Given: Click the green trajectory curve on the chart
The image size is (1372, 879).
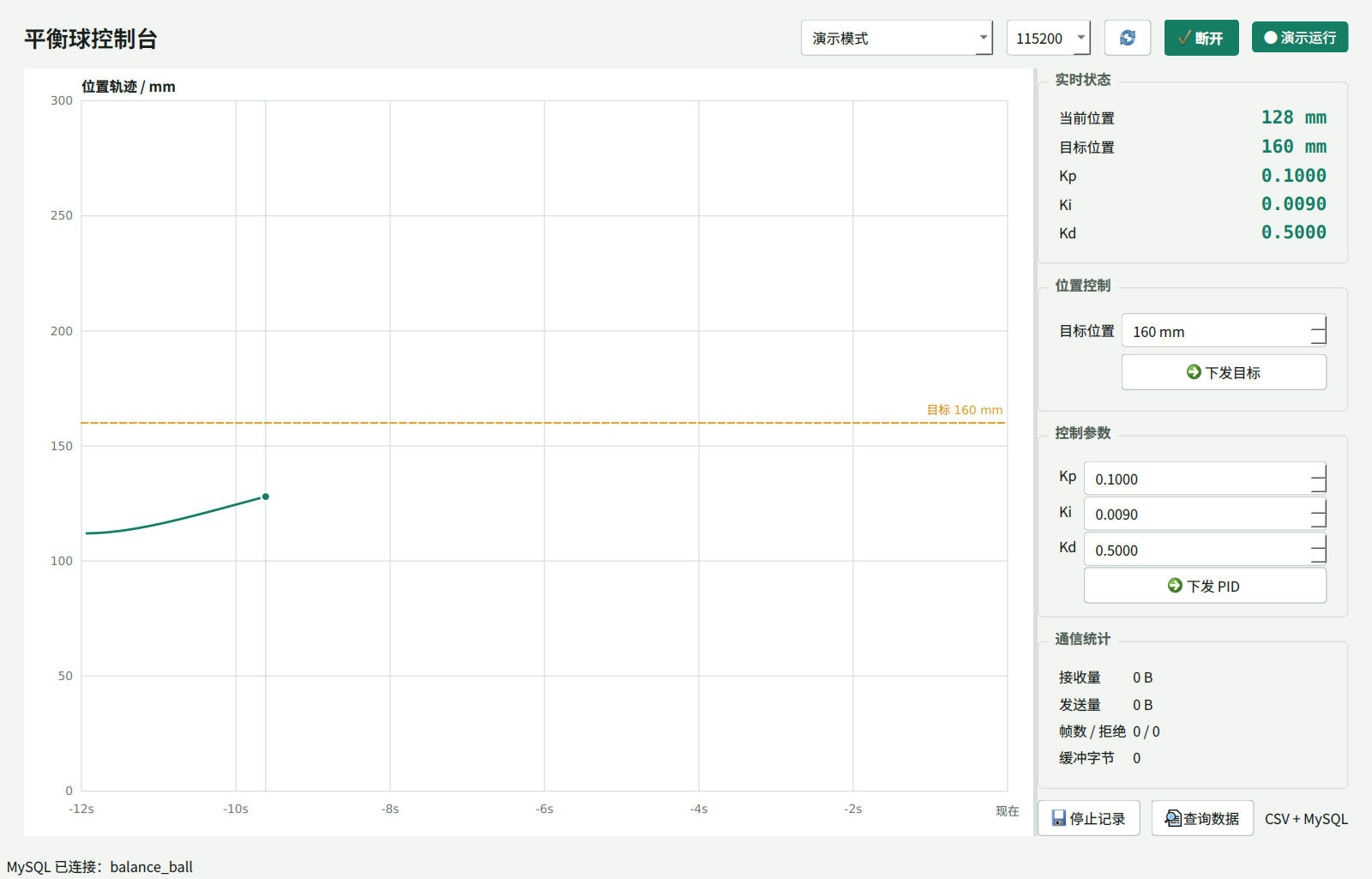Looking at the screenshot, I should [176, 520].
